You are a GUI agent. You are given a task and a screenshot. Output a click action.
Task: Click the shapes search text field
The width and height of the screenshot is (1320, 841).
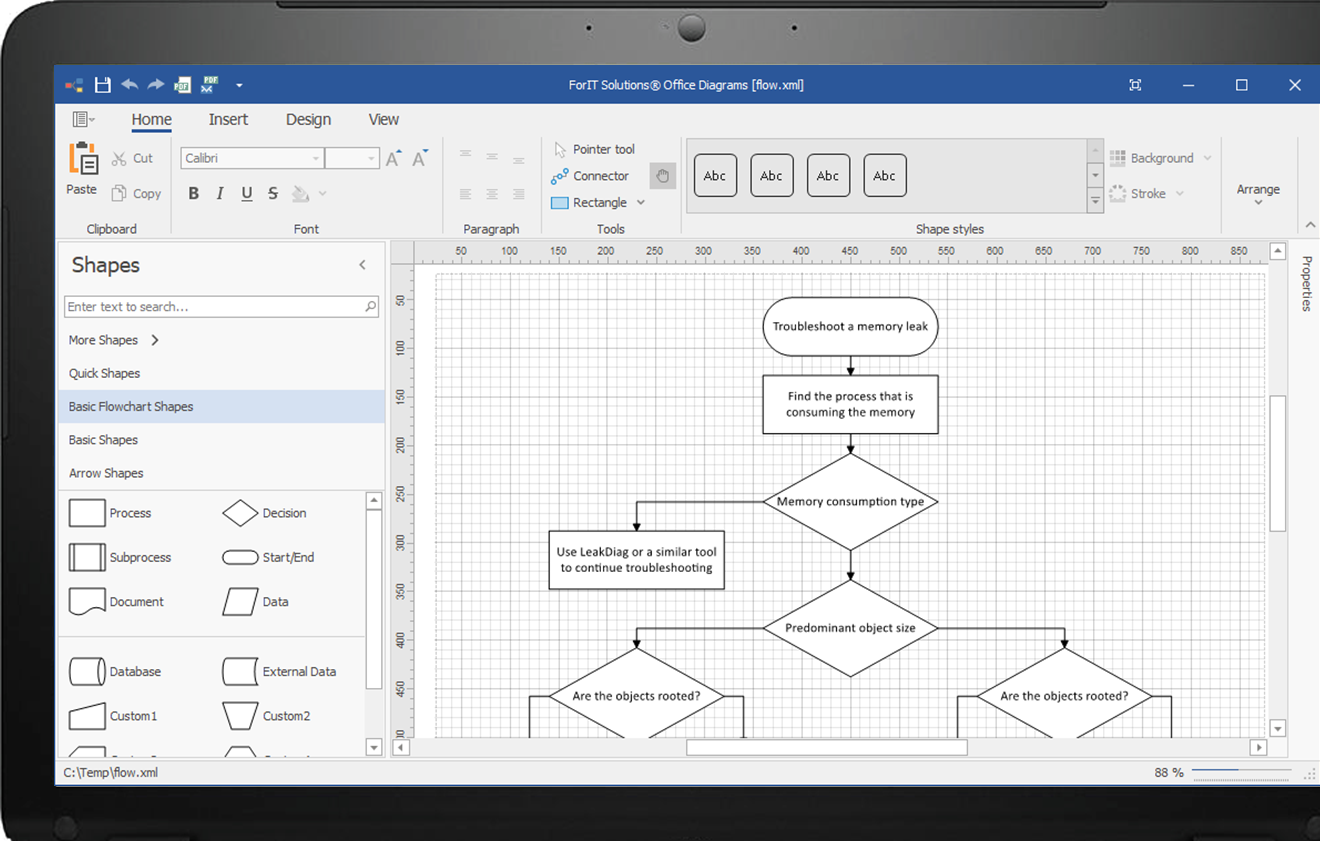pyautogui.click(x=214, y=307)
